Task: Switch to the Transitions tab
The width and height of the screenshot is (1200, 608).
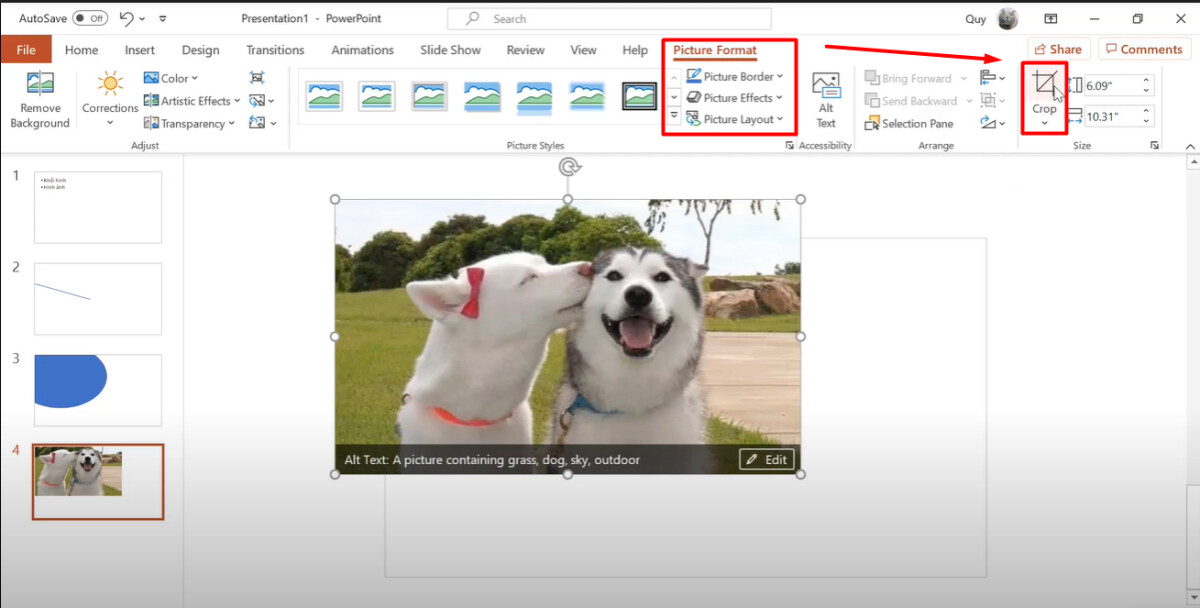Action: 275,50
